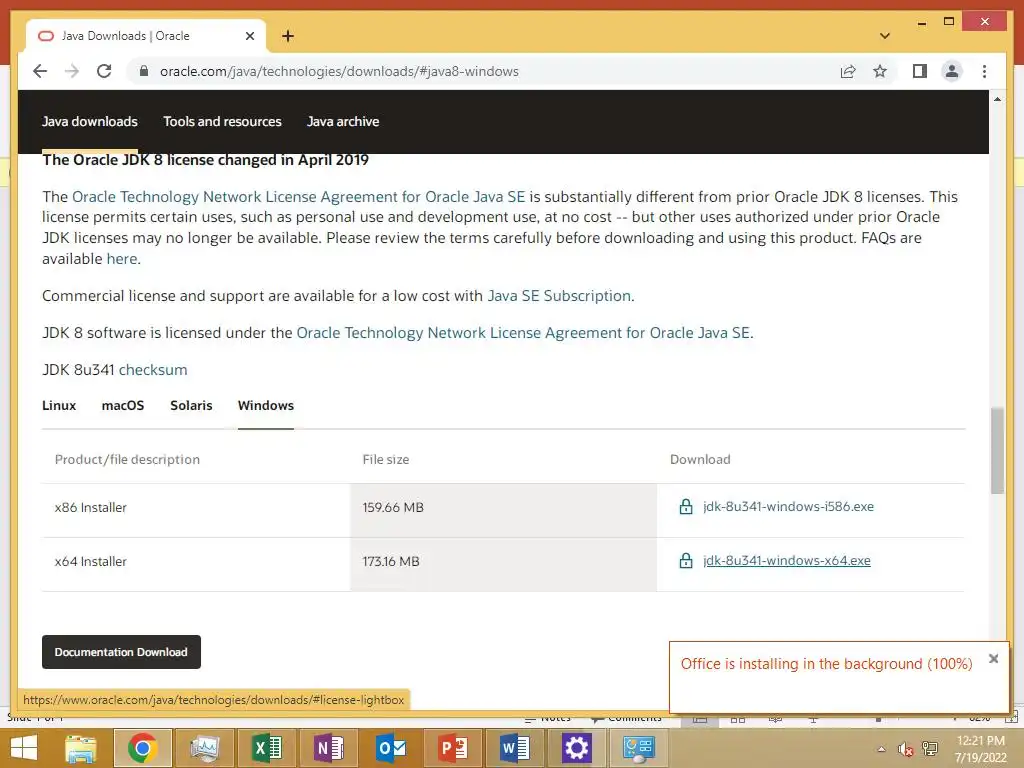
Task: Download jdk-8u341-windows-i586.exe
Action: (x=788, y=506)
